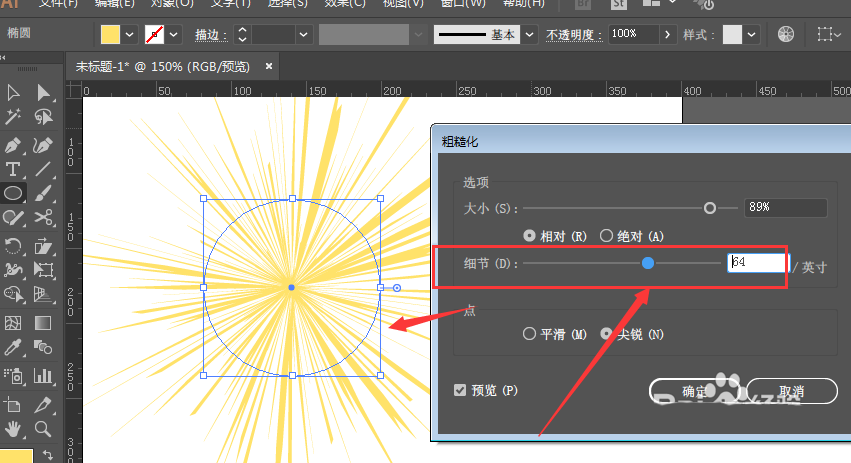This screenshot has height=463, width=851.
Task: Click the 大小 (S) size slider handle
Action: point(709,208)
